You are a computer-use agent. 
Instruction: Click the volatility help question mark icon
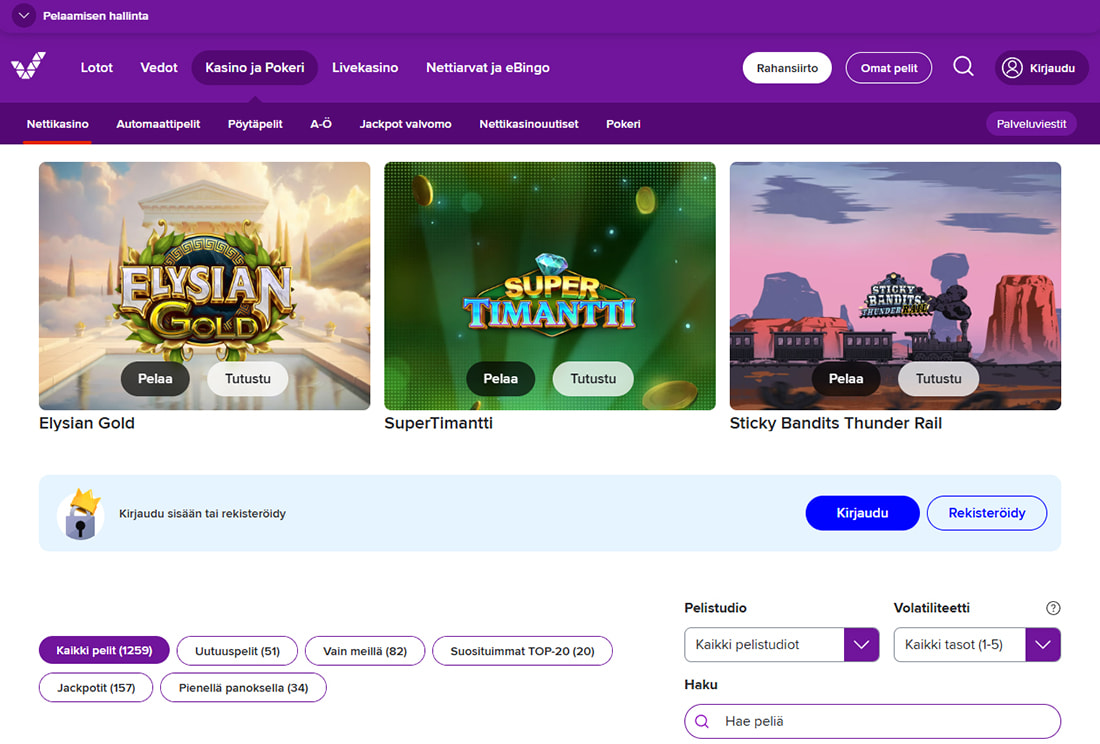coord(1053,608)
